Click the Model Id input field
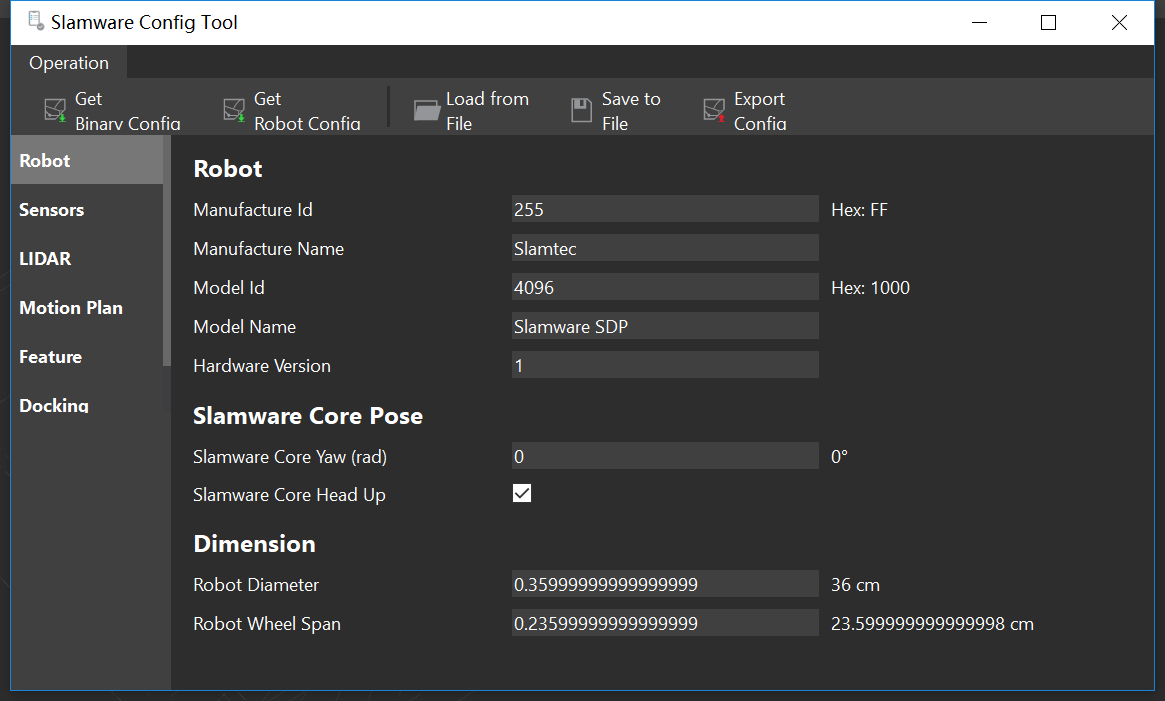1165x701 pixels. point(665,287)
